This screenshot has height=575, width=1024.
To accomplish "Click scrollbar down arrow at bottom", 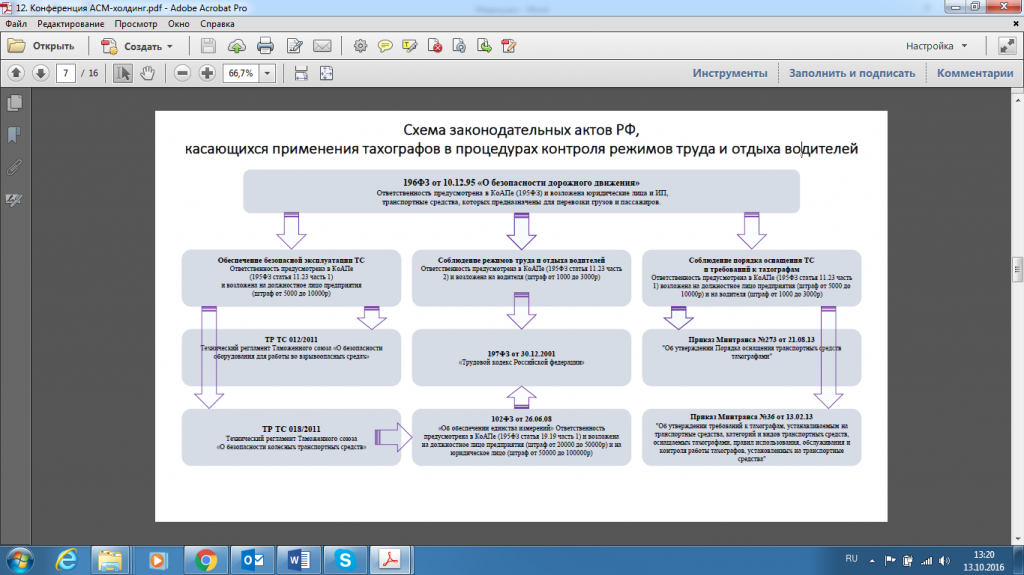I will click(x=1017, y=539).
